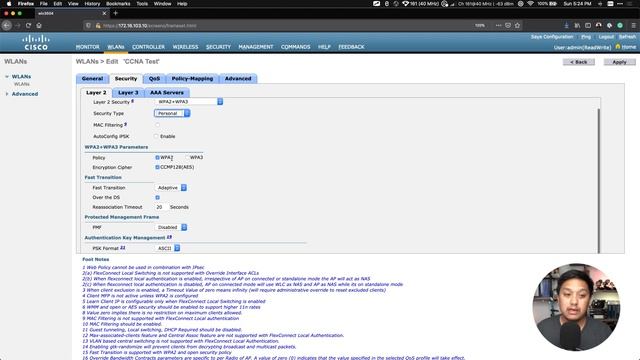
Task: Open a new browser tab with plus
Action: point(116,13)
